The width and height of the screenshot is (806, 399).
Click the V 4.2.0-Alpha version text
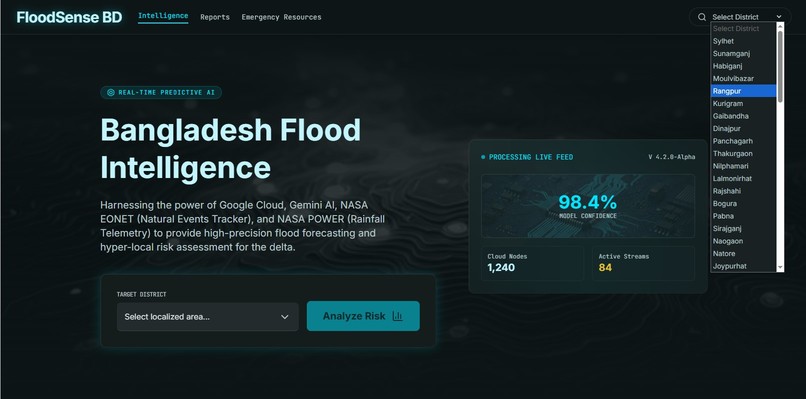click(672, 157)
